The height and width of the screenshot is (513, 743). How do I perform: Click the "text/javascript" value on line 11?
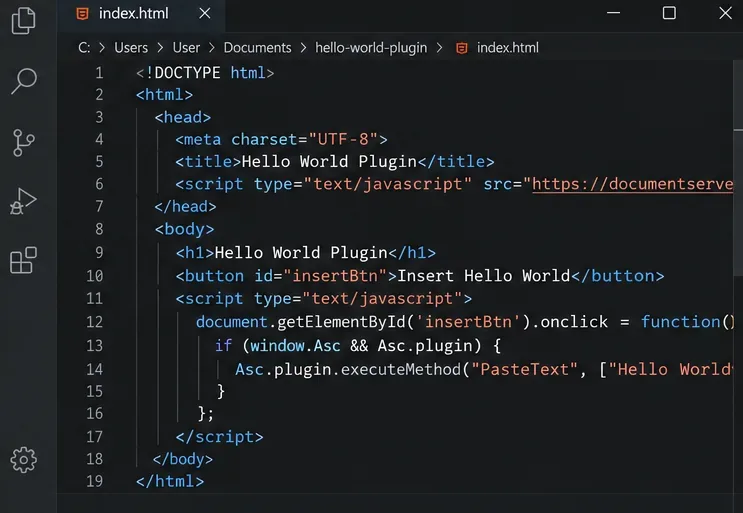click(382, 299)
